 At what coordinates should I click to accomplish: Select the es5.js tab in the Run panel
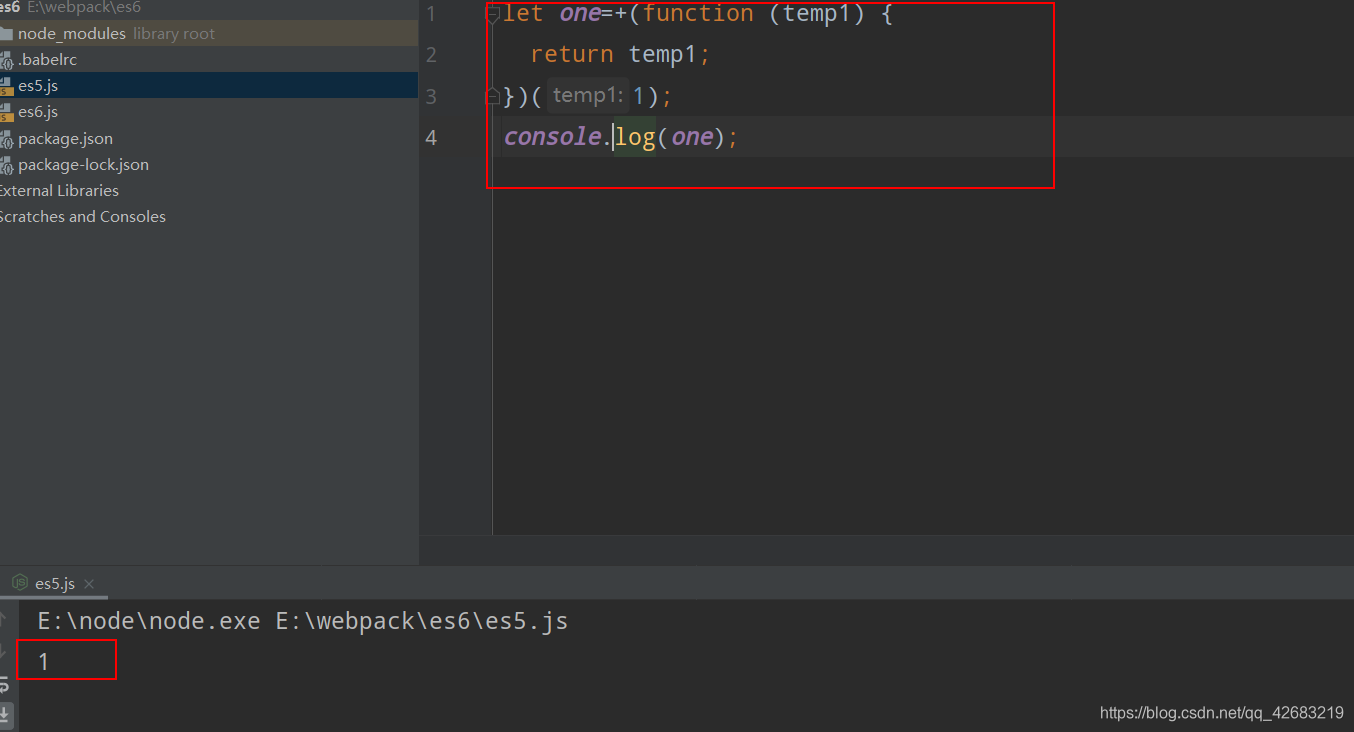(54, 583)
